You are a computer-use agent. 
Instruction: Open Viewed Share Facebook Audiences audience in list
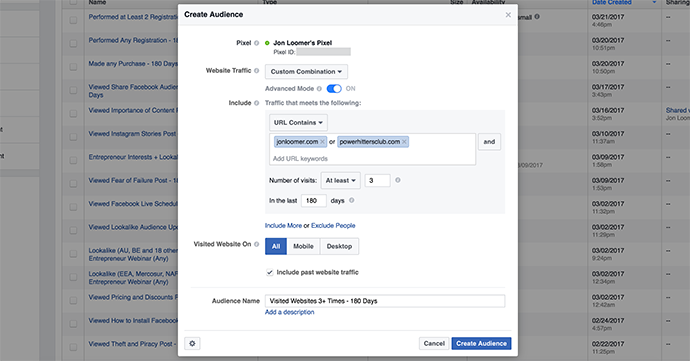pos(133,91)
